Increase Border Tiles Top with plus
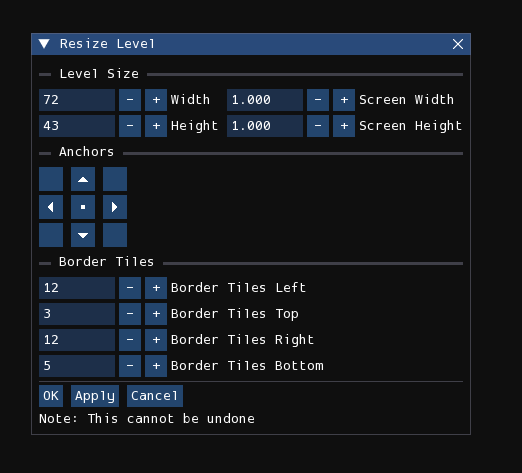522x473 pixels. pos(156,314)
